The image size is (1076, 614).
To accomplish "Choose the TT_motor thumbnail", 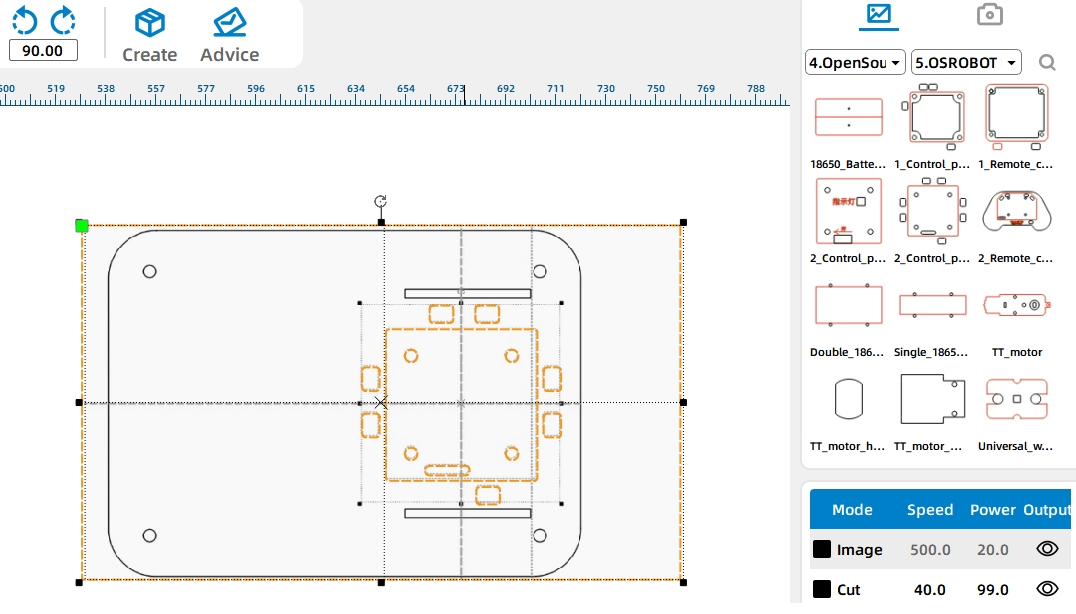I will click(1016, 305).
